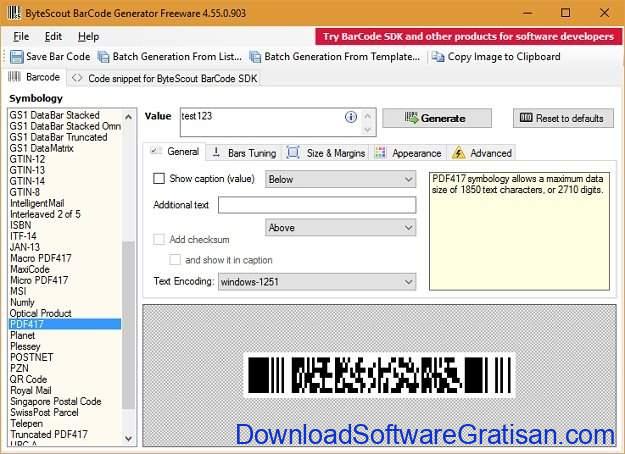Click the General tab icon
625x454 pixels.
[156, 151]
